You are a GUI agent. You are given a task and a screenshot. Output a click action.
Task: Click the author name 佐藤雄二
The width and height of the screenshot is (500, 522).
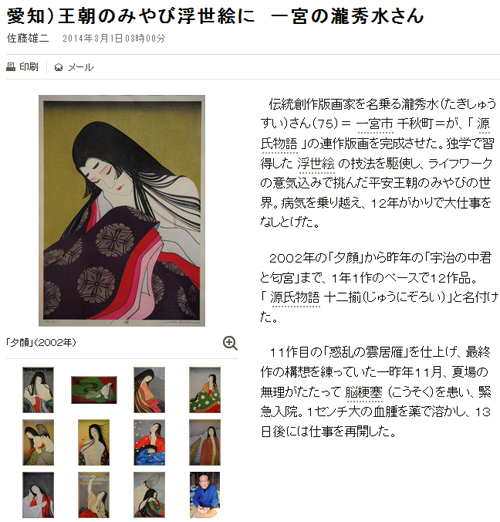tap(28, 39)
